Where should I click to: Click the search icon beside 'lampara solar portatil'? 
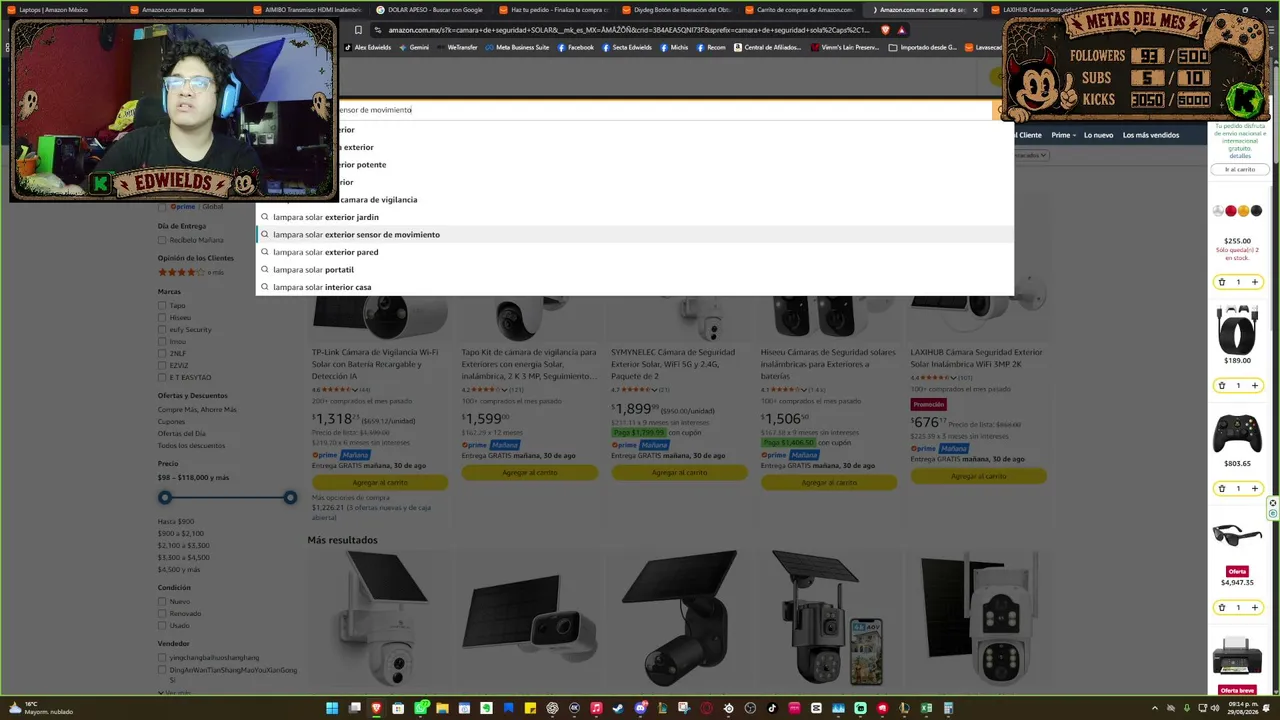(x=265, y=269)
